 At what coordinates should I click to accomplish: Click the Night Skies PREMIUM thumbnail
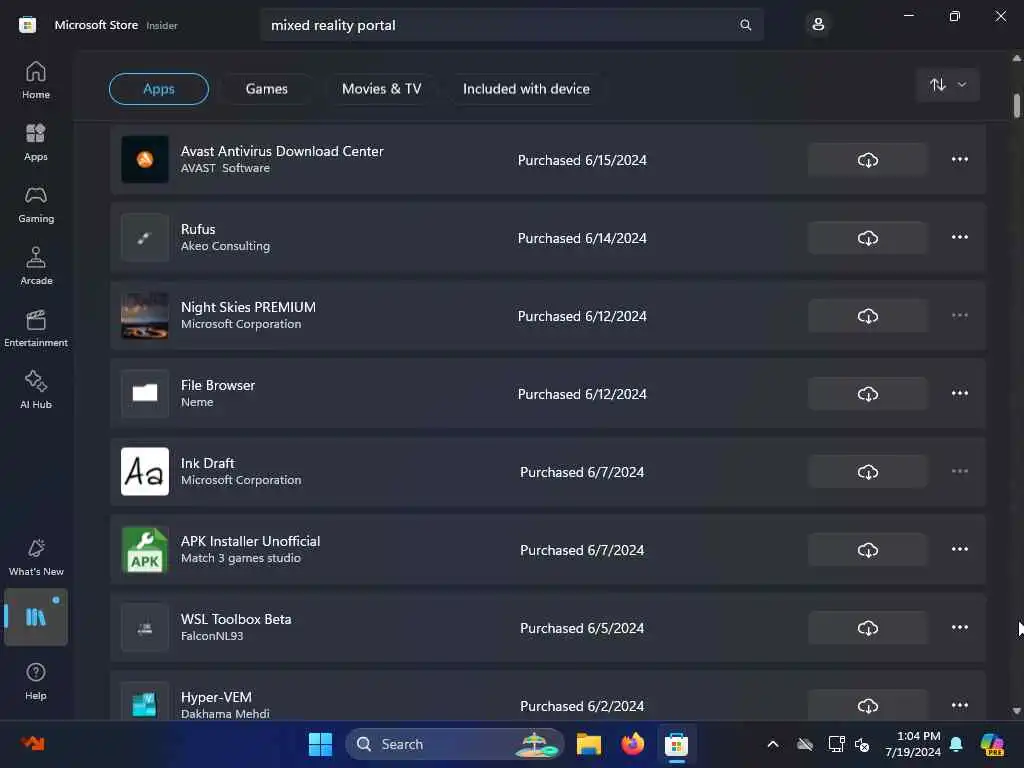click(145, 316)
